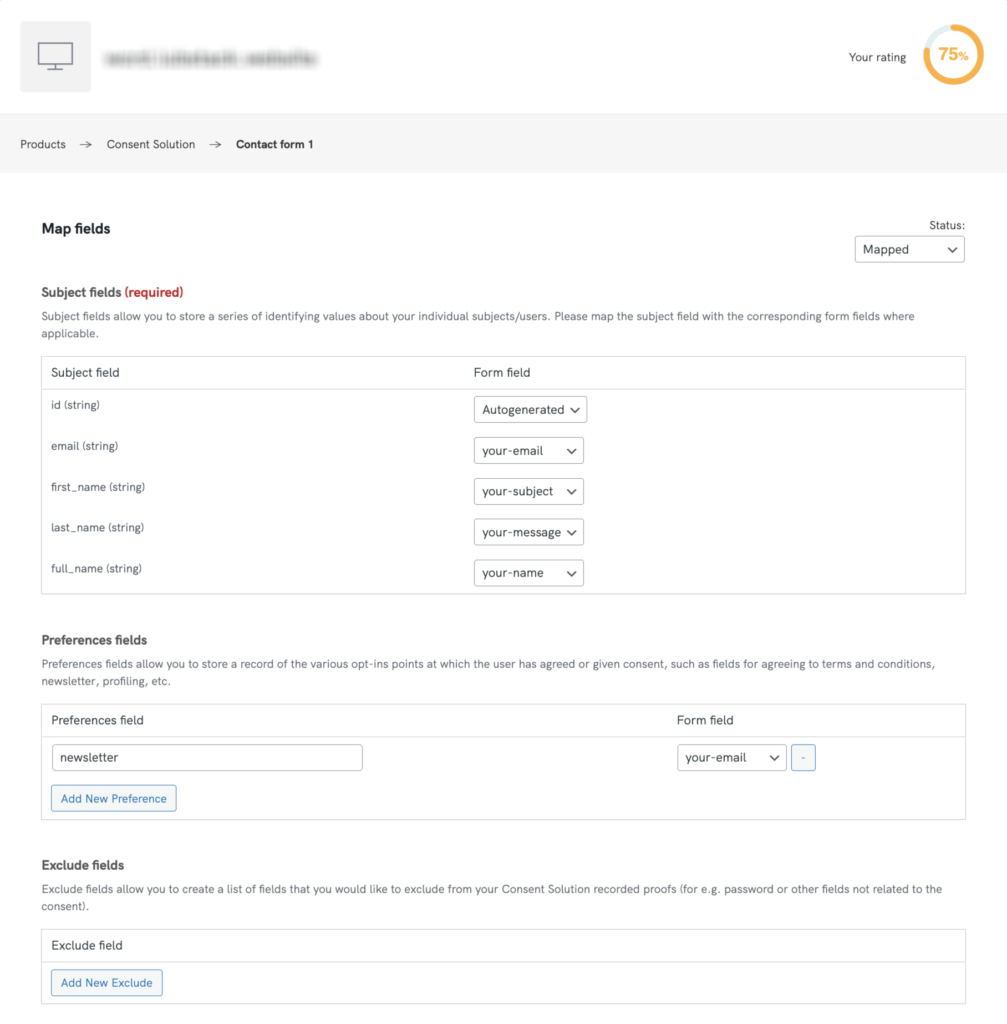Click the blurred site name header
This screenshot has height=1024, width=1007.
coord(210,59)
